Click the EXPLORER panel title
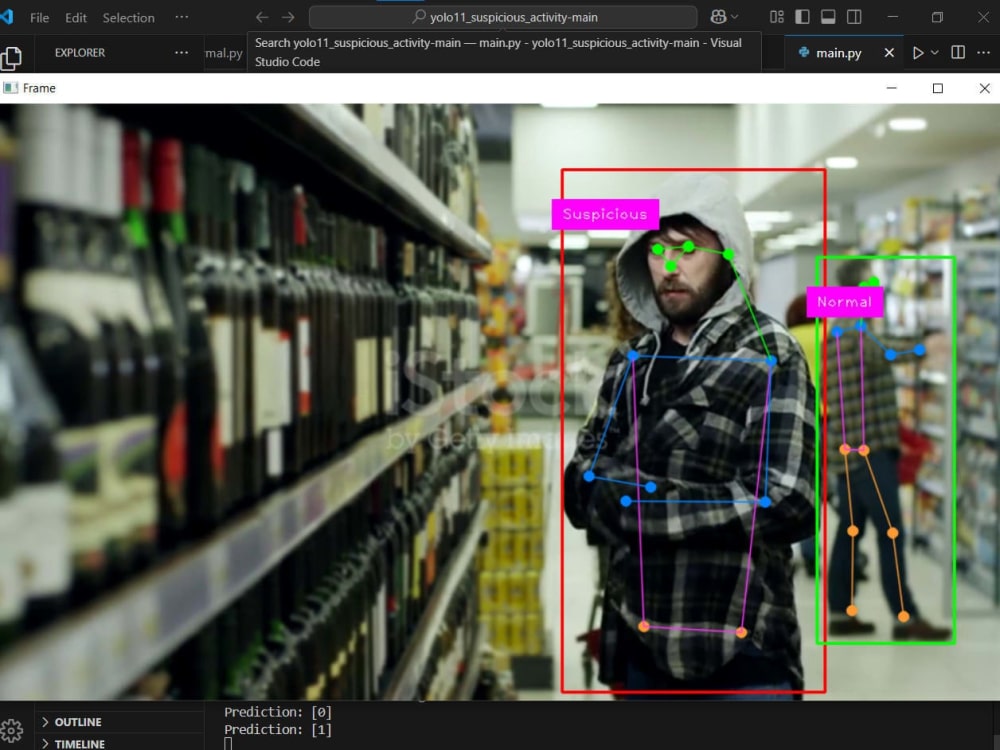The height and width of the screenshot is (750, 1000). pos(80,53)
